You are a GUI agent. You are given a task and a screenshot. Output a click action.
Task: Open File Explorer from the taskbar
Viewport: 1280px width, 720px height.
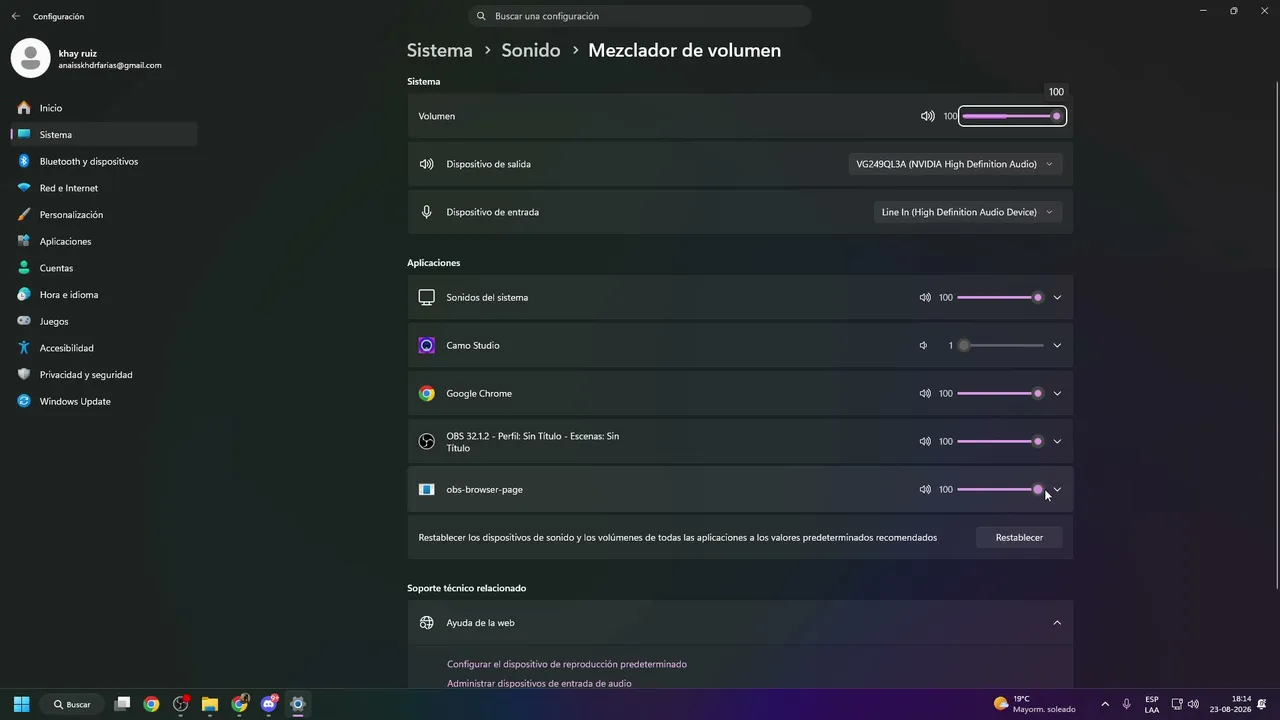210,704
